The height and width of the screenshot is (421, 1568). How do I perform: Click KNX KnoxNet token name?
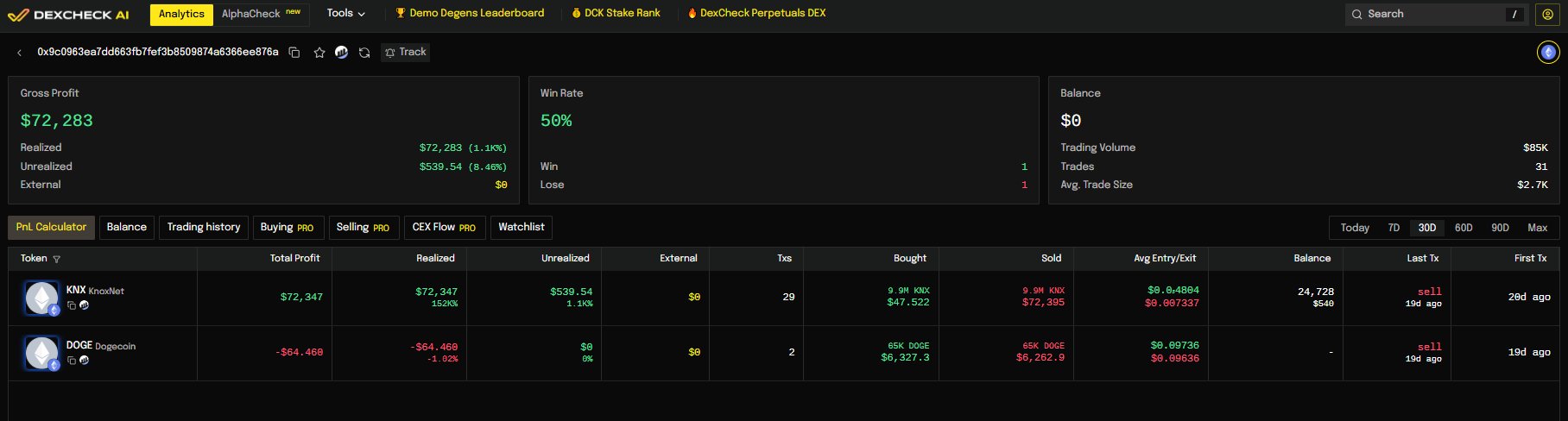[x=95, y=291]
